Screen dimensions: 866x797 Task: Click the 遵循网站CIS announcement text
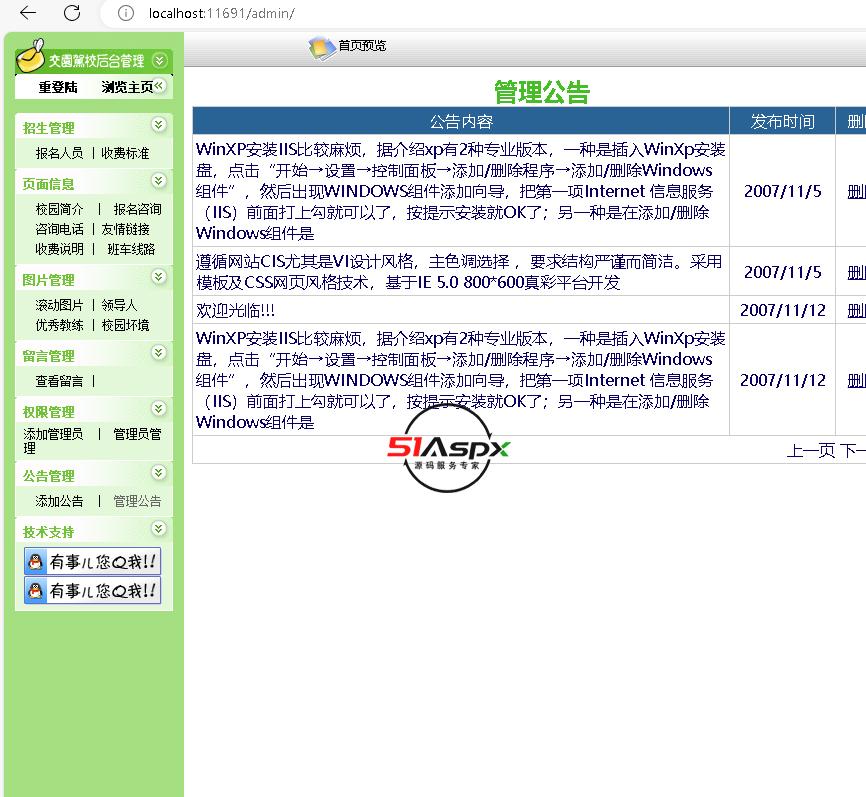click(459, 272)
